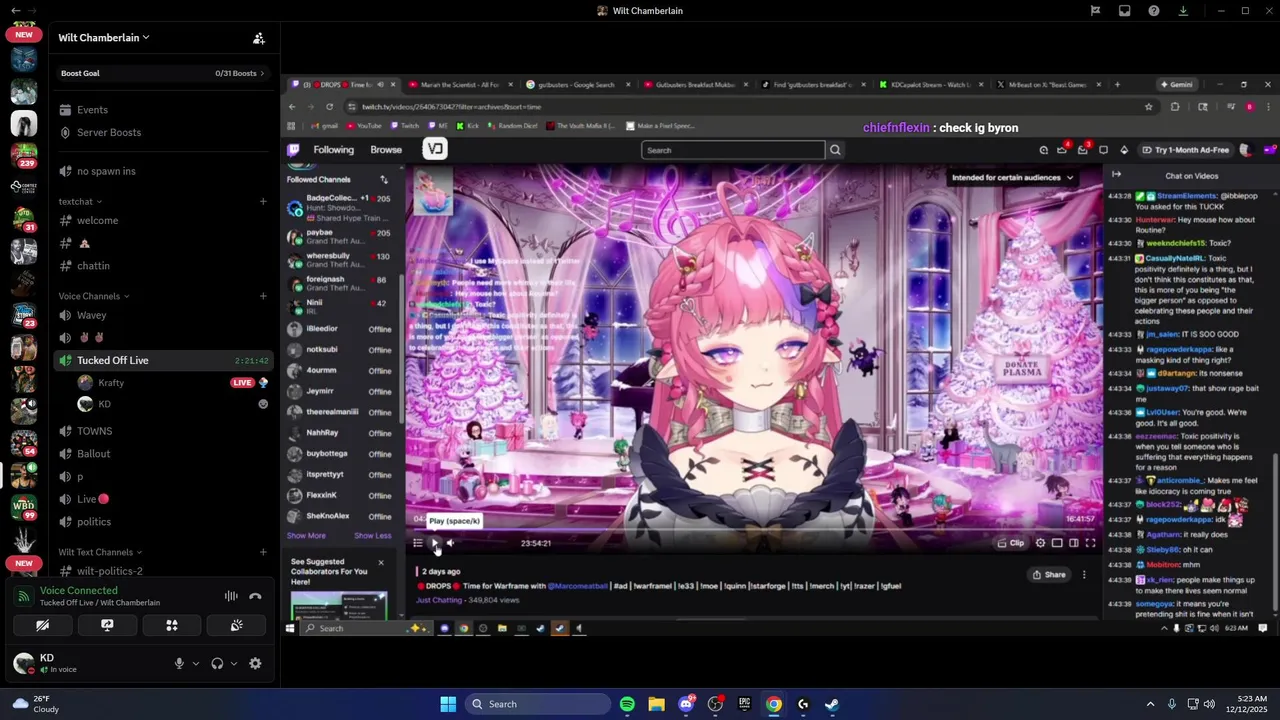The image size is (1280, 720).
Task: Collapse the Wilt Text Channels category
Action: coord(100,552)
